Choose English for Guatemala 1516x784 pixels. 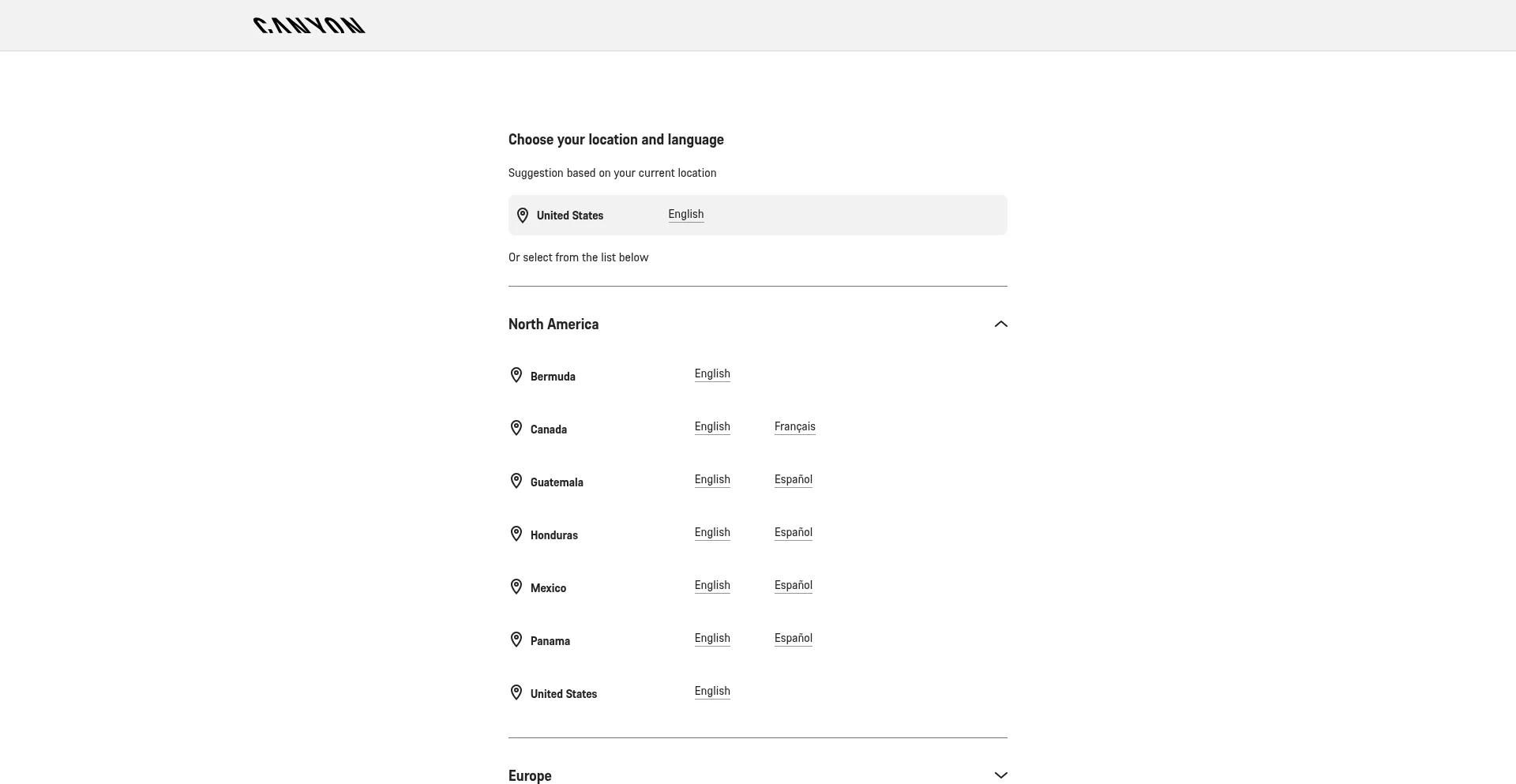tap(712, 480)
